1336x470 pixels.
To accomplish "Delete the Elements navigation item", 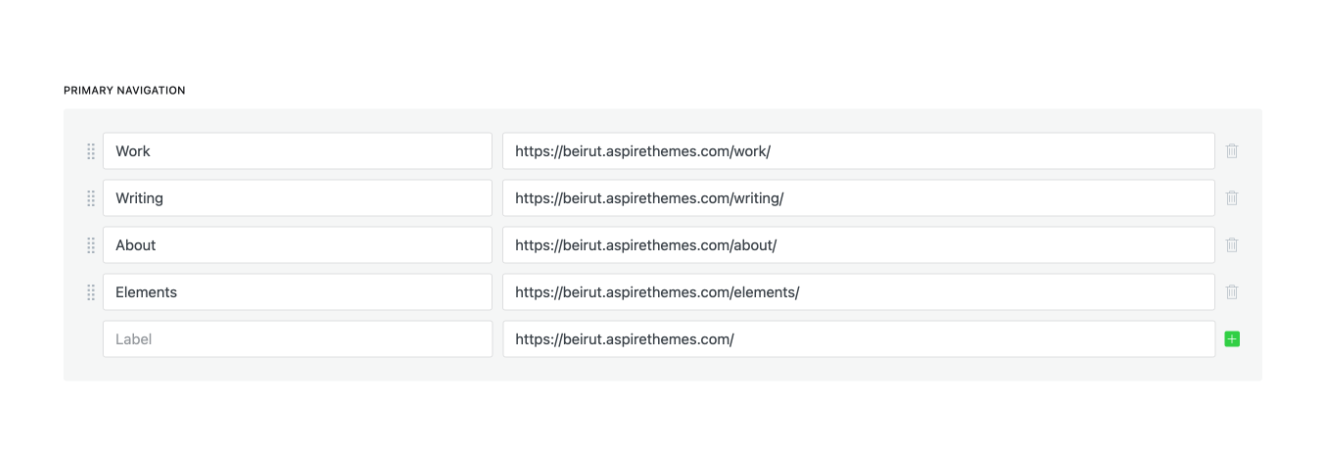I will [1232, 292].
